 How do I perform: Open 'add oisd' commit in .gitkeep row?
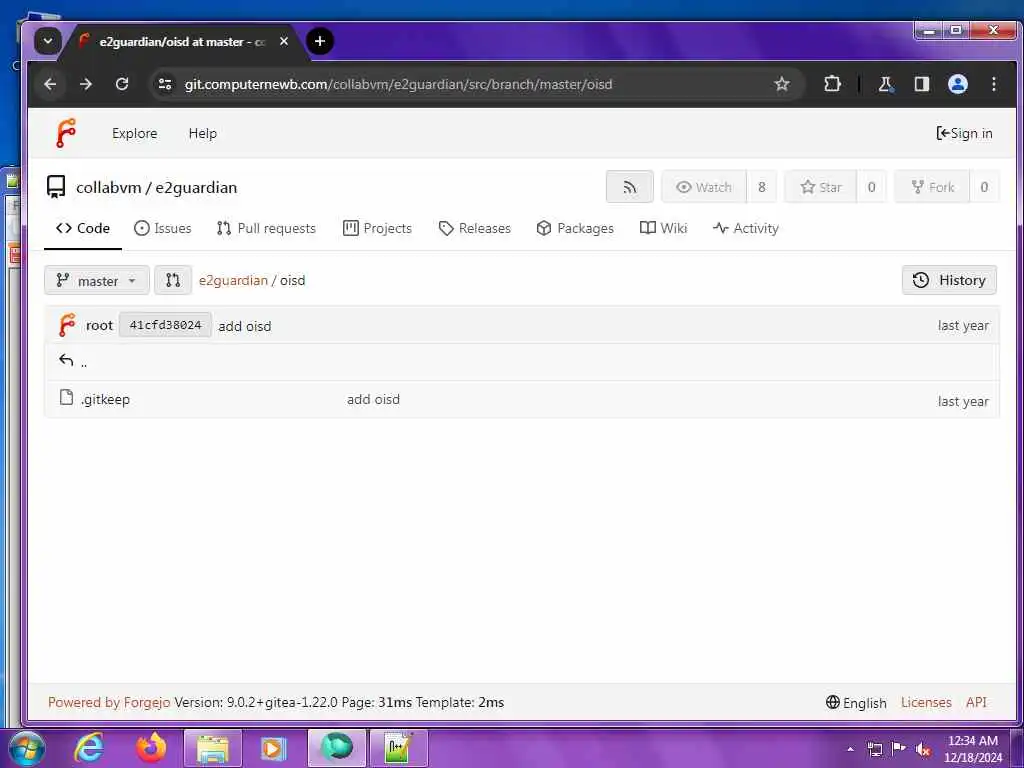(x=373, y=399)
